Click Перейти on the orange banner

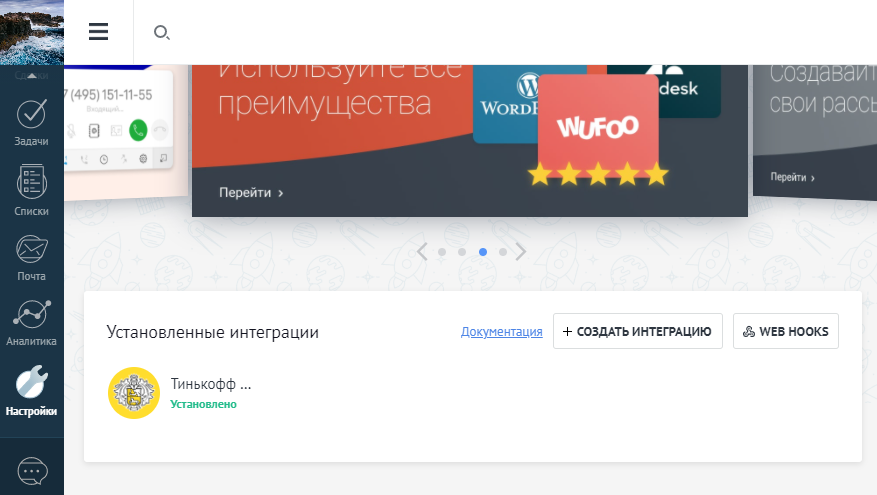tap(251, 192)
